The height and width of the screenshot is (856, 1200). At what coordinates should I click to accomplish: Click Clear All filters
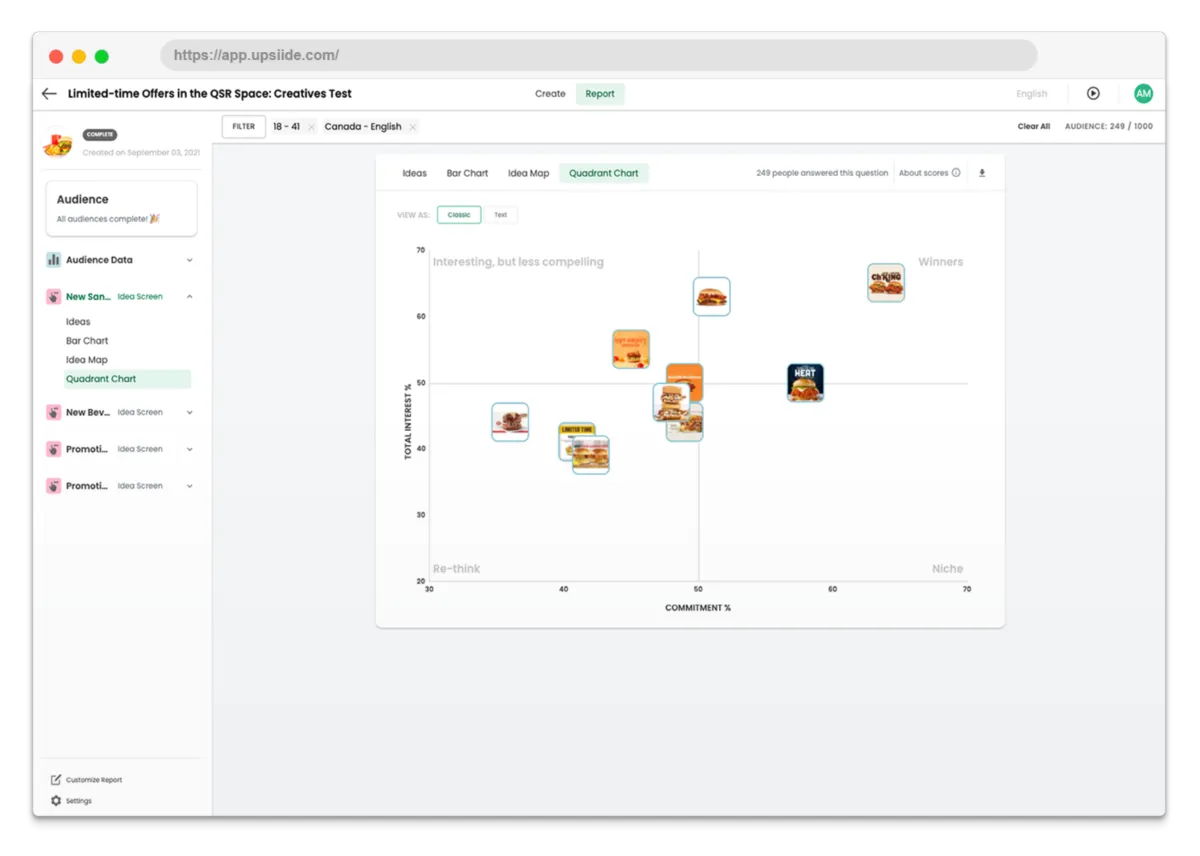pyautogui.click(x=1034, y=127)
